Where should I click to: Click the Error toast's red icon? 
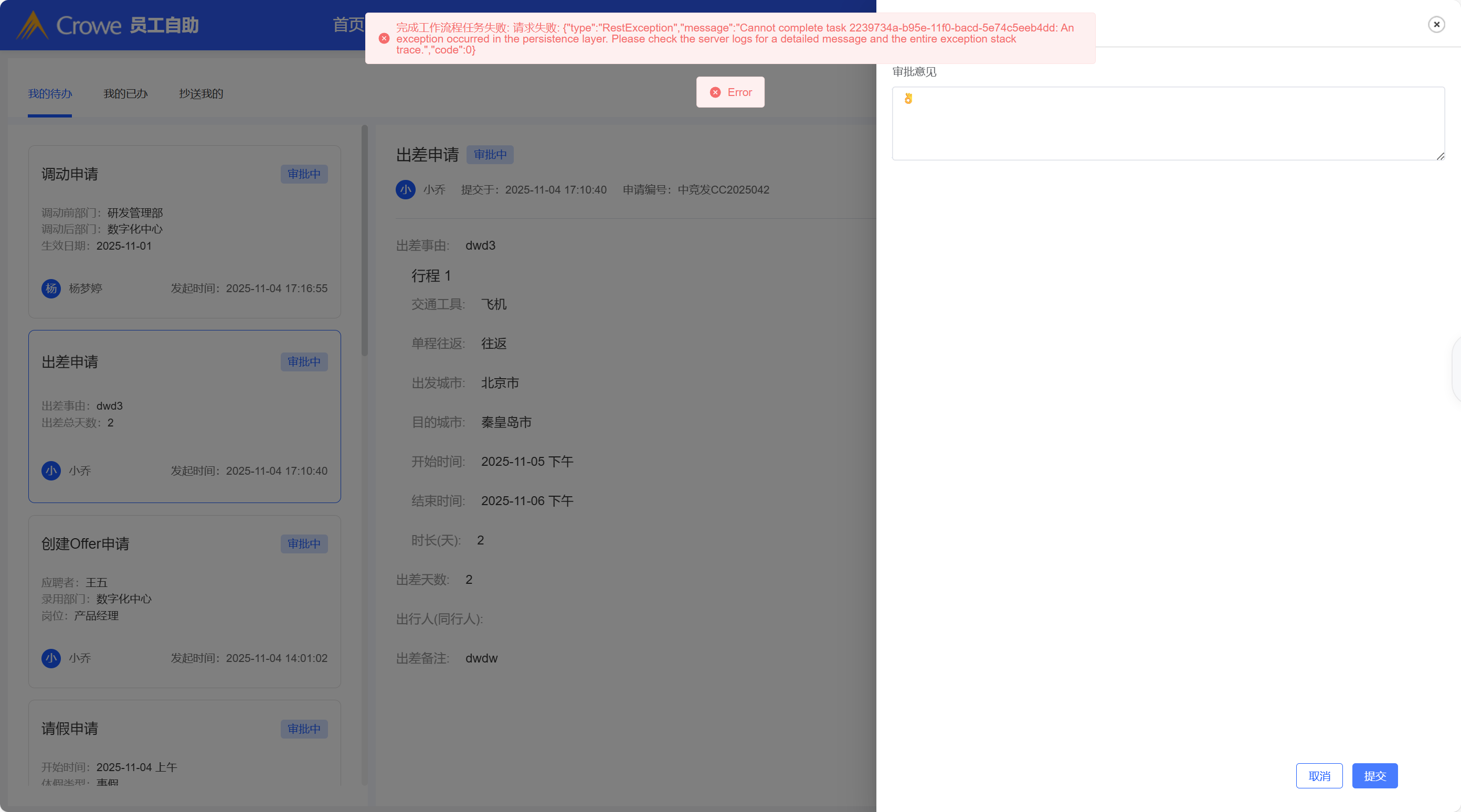point(715,92)
